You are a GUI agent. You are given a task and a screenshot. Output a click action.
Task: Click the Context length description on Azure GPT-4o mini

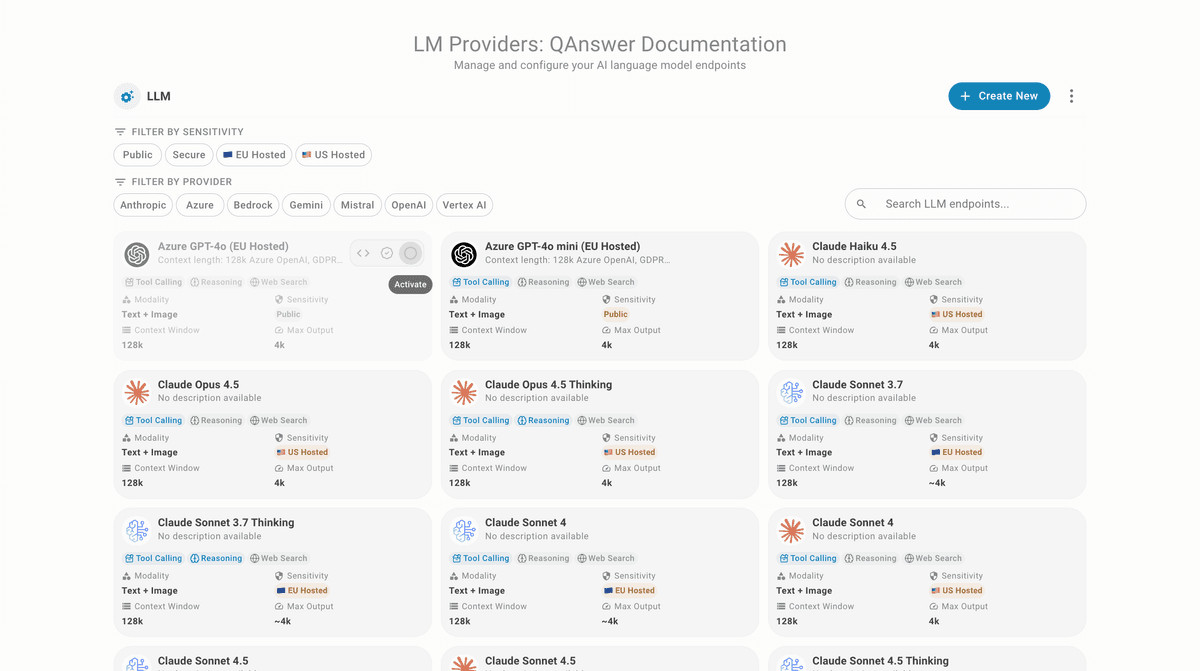pos(577,260)
